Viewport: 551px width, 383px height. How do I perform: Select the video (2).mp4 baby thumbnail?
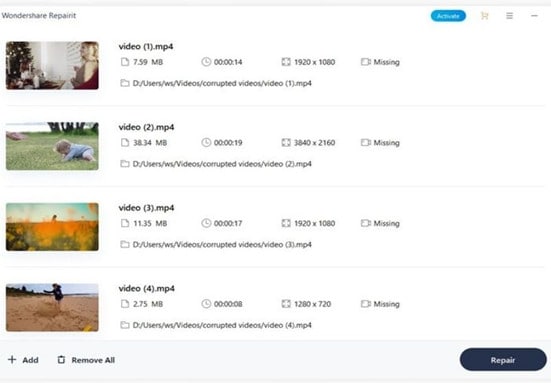[x=52, y=146]
